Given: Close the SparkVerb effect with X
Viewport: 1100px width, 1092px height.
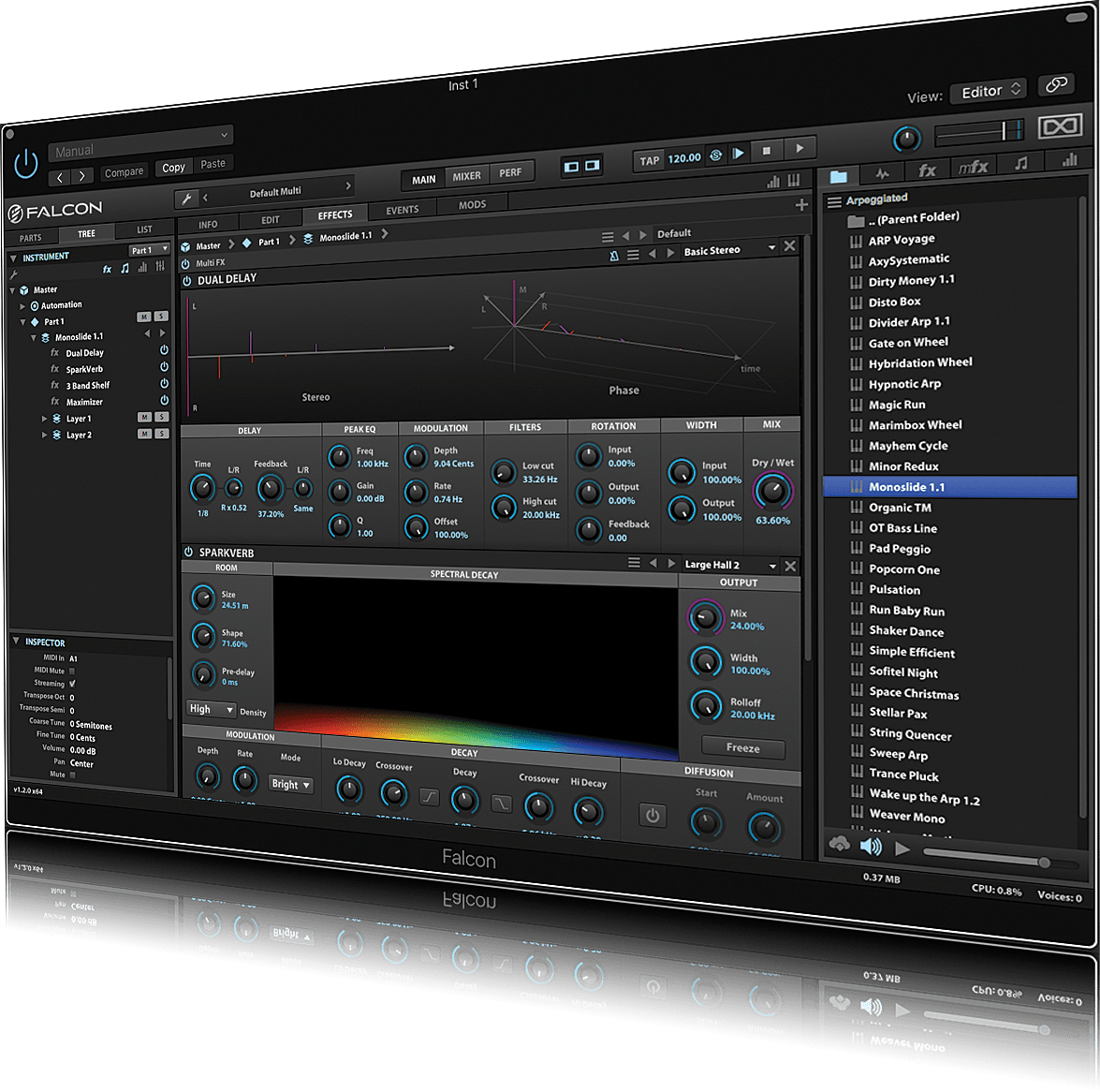Looking at the screenshot, I should [x=790, y=566].
